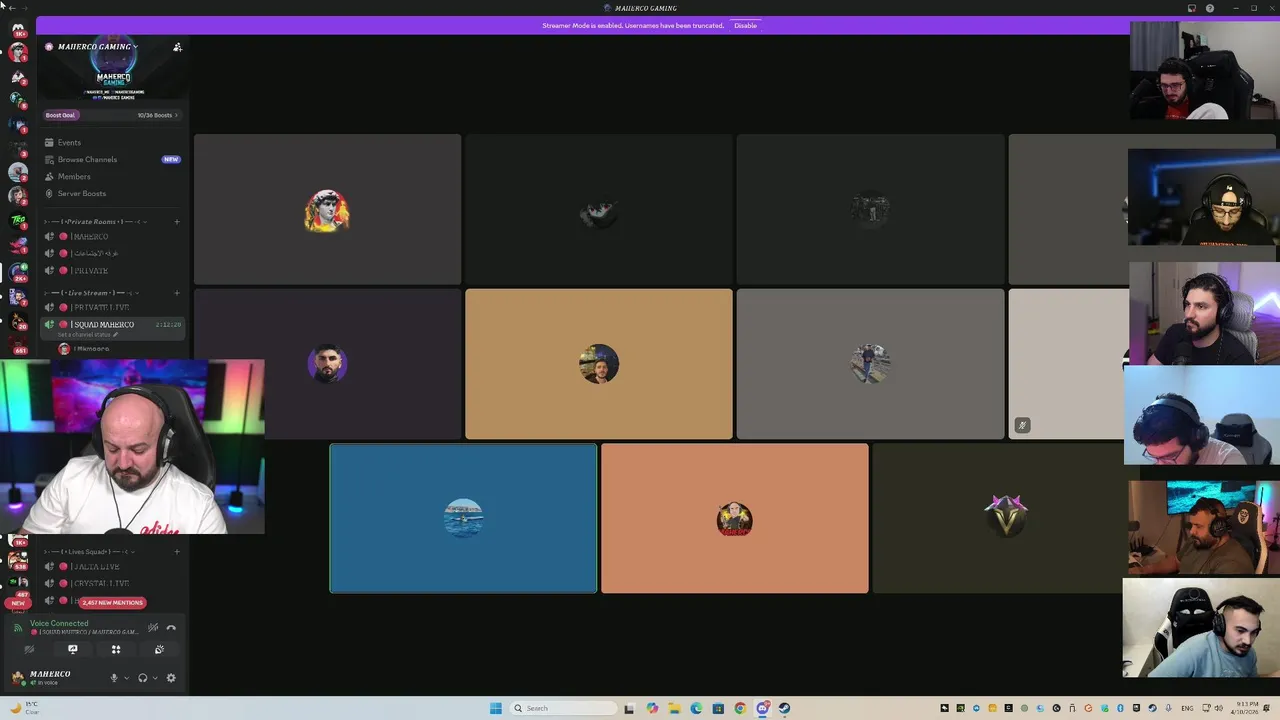Screen dimensions: 1280x720
Task: Open File Explorer from the taskbar
Action: tap(674, 708)
